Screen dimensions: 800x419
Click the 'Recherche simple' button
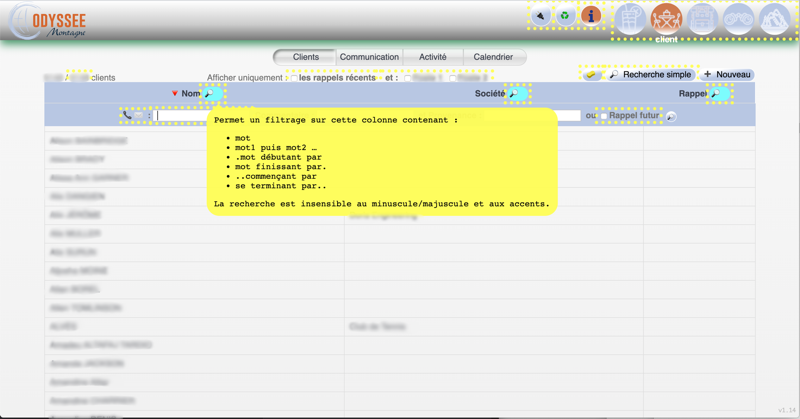tap(650, 75)
